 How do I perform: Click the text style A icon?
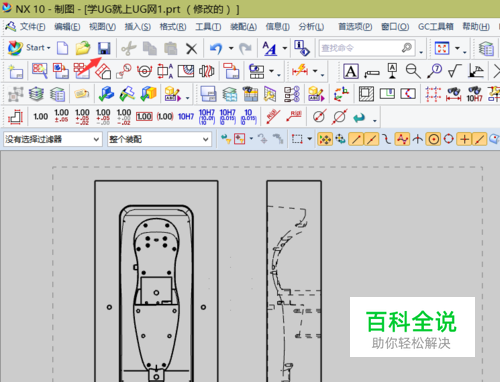(x=270, y=48)
